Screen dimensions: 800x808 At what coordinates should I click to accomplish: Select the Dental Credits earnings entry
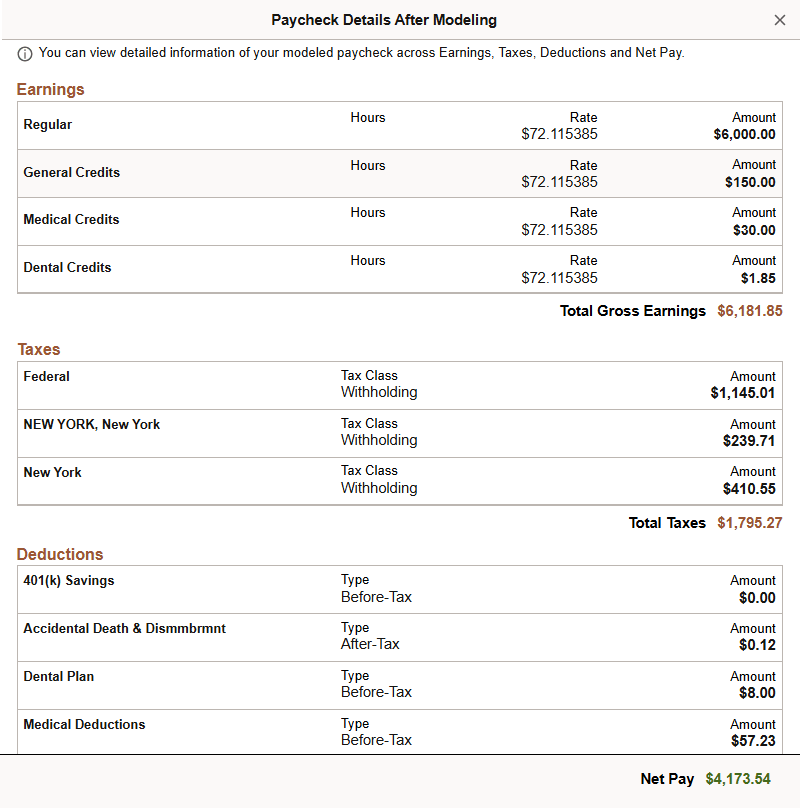coord(400,269)
